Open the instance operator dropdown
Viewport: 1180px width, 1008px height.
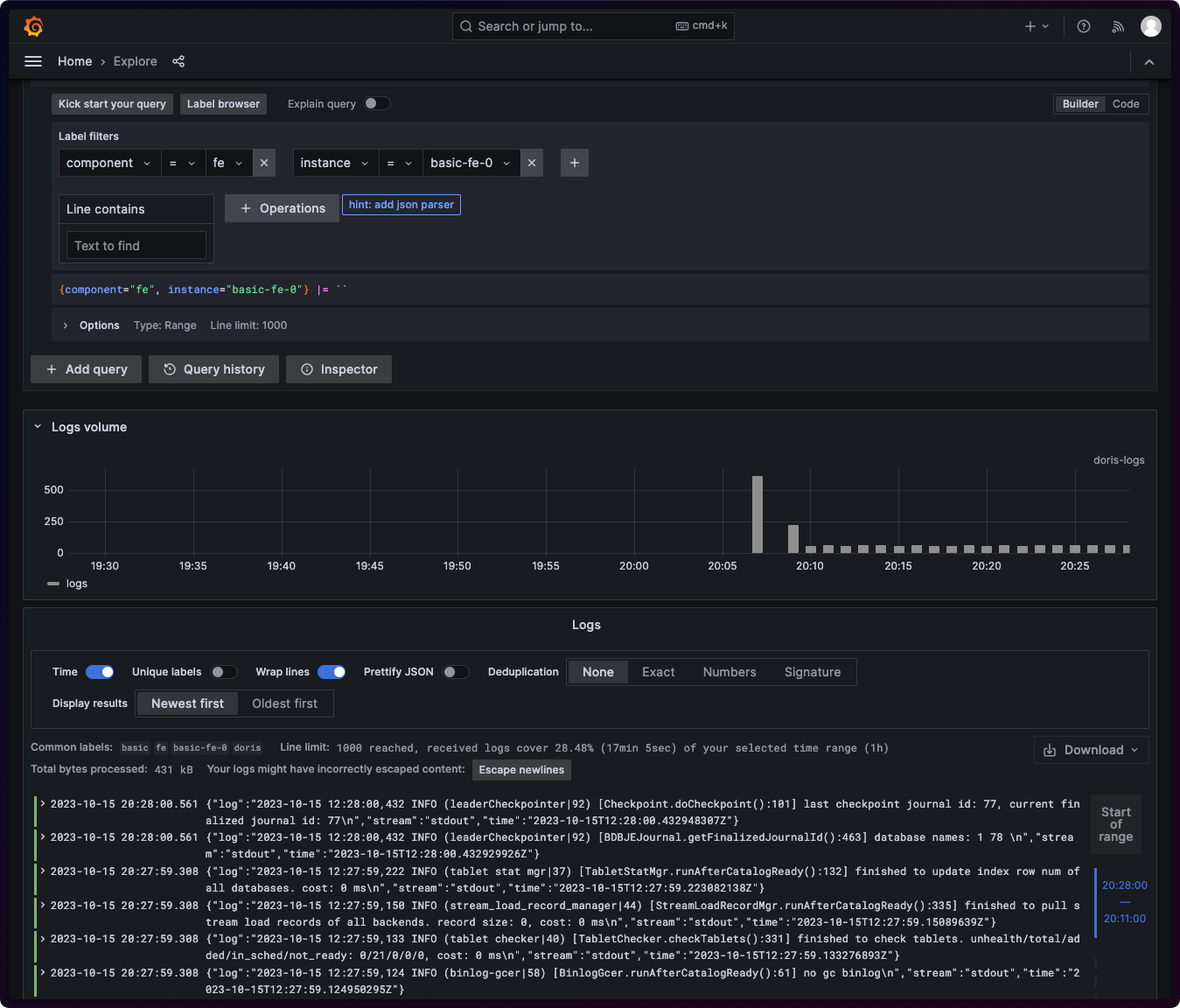click(x=401, y=163)
